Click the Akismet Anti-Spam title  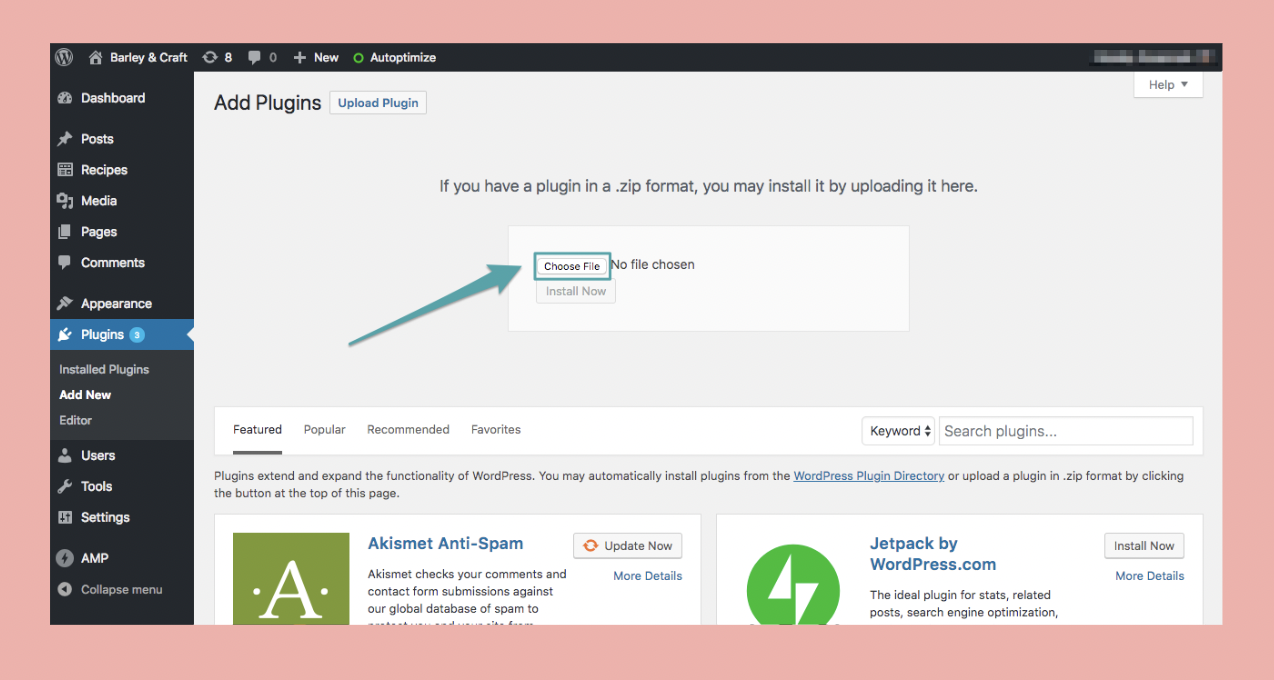[445, 544]
